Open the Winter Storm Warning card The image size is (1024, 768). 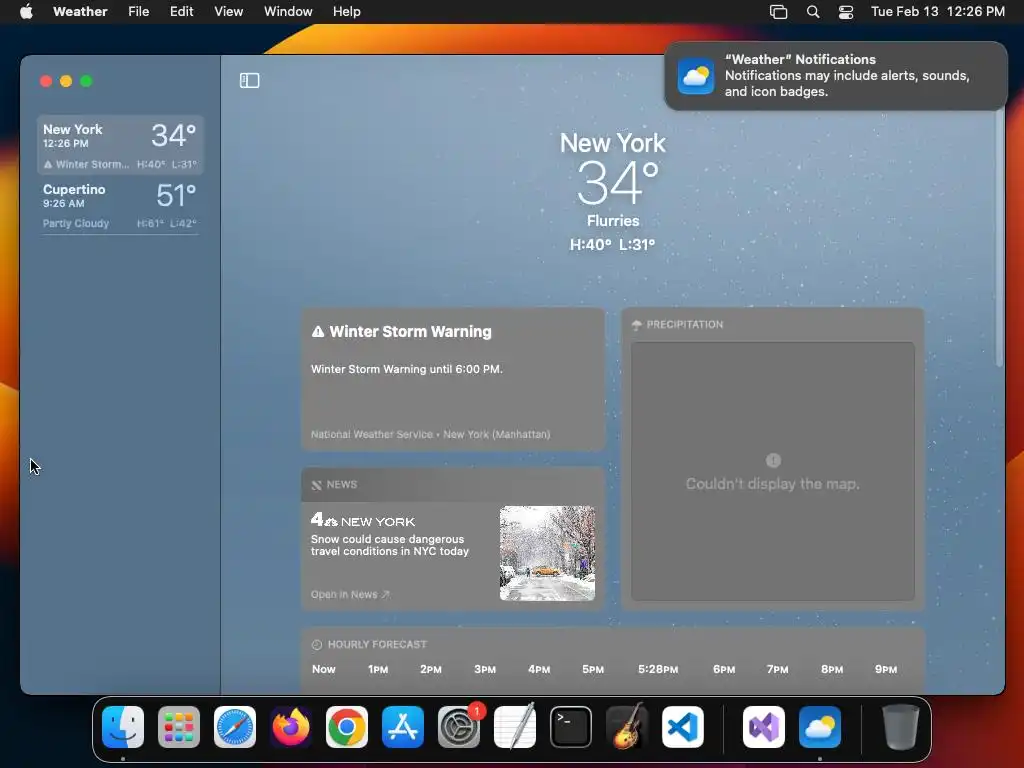pos(453,379)
